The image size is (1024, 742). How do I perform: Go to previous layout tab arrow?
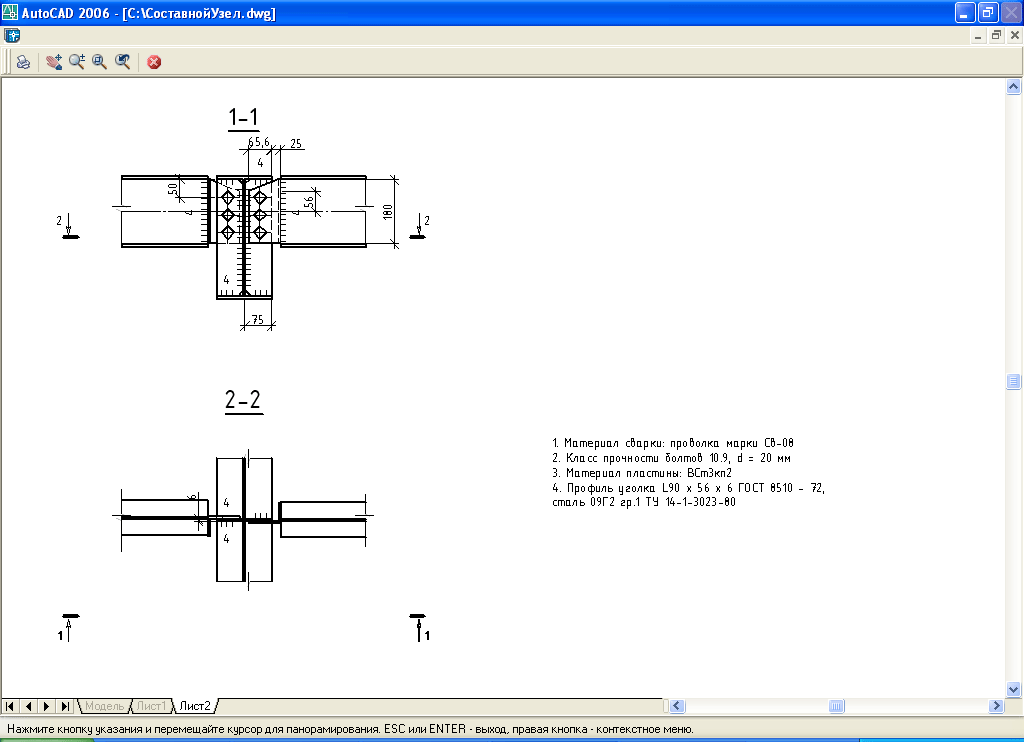point(29,706)
